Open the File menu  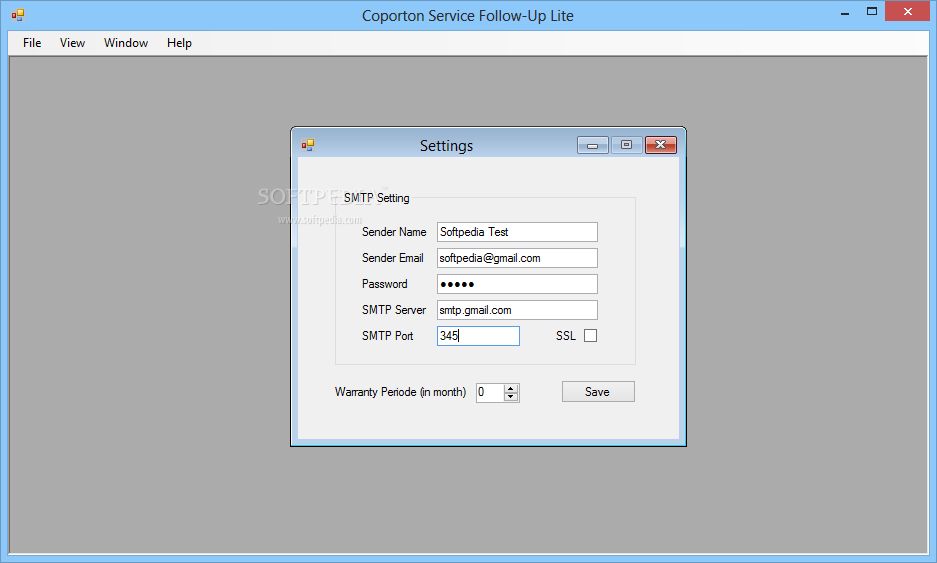[32, 43]
